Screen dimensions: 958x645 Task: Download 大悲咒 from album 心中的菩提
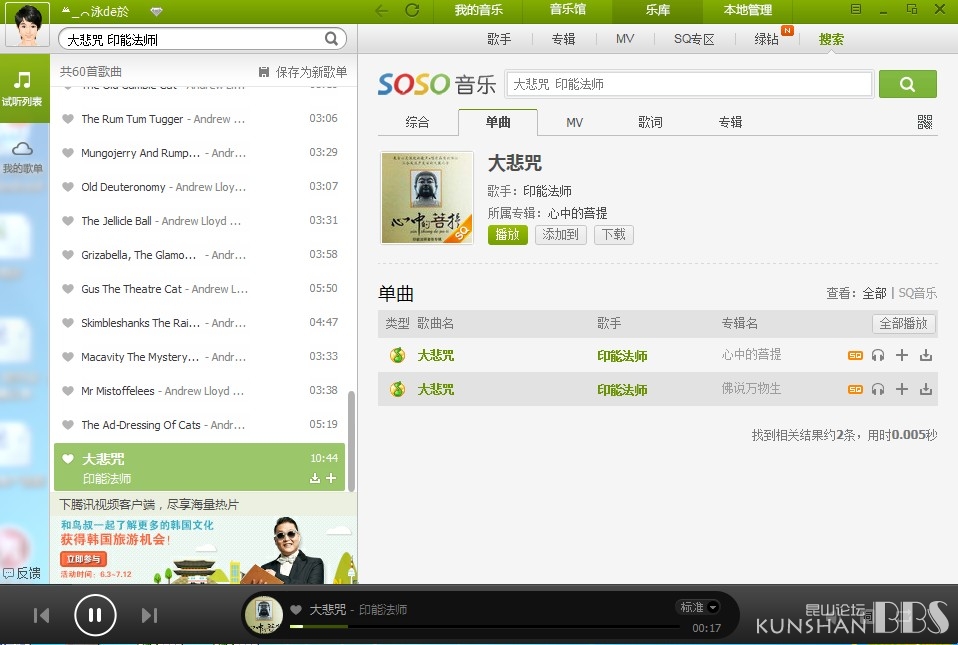pyautogui.click(x=926, y=355)
